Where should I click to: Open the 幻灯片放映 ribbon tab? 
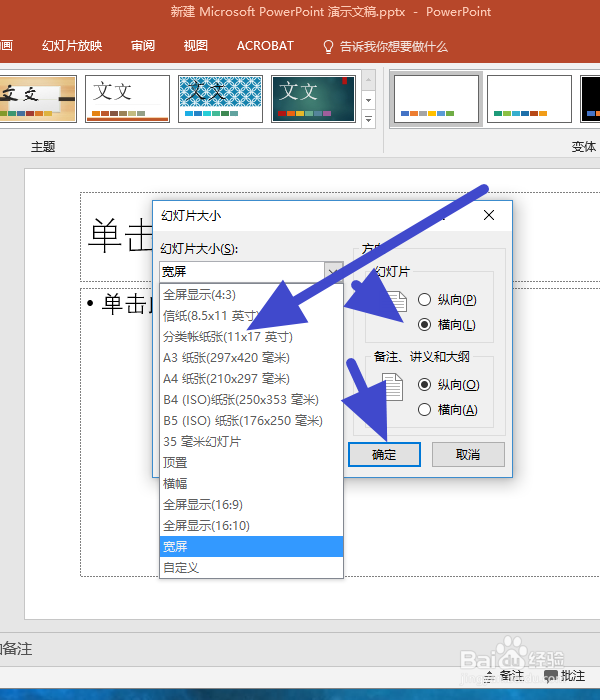(x=72, y=46)
